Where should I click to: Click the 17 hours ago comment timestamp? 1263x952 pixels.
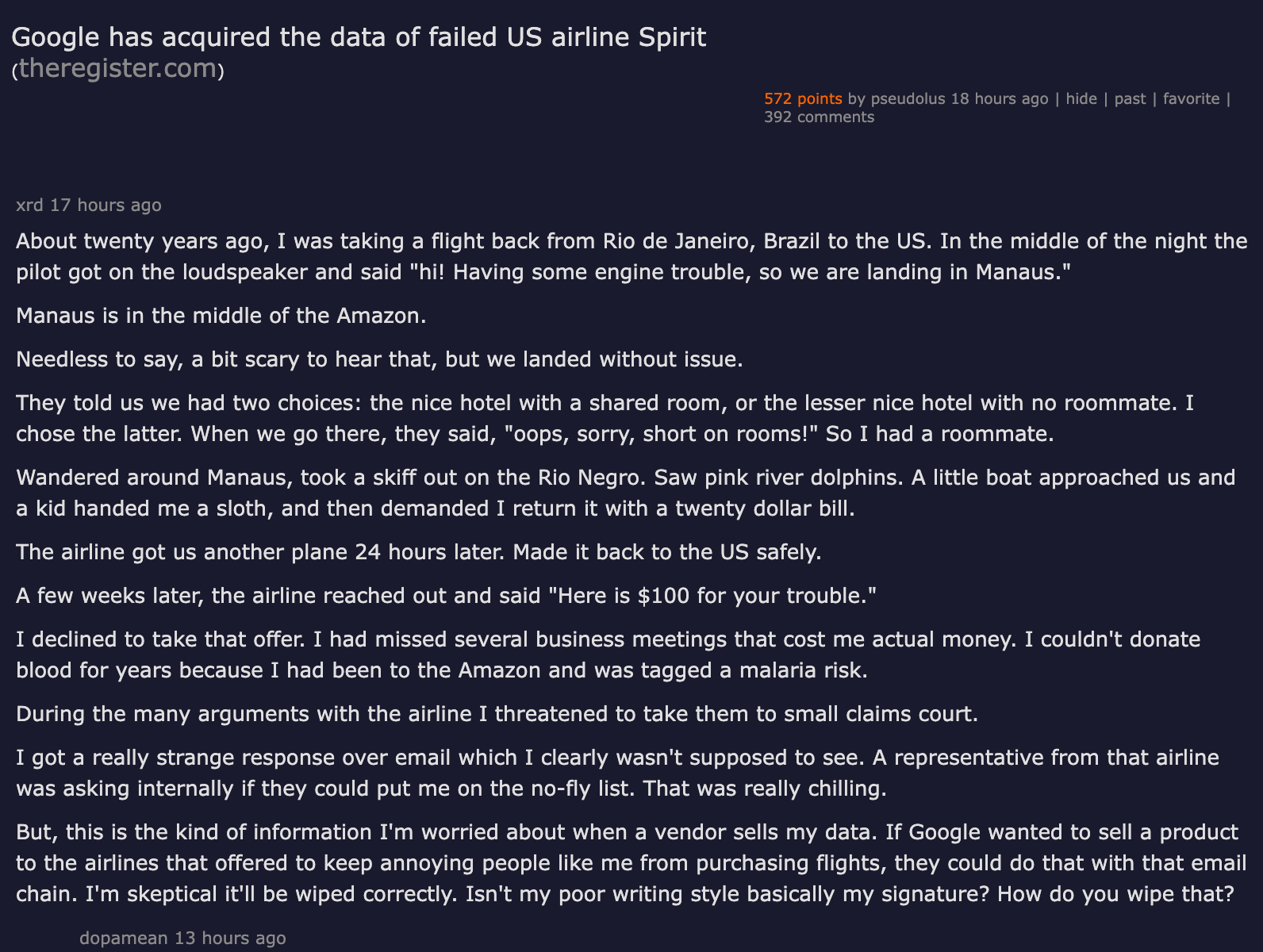click(x=106, y=205)
